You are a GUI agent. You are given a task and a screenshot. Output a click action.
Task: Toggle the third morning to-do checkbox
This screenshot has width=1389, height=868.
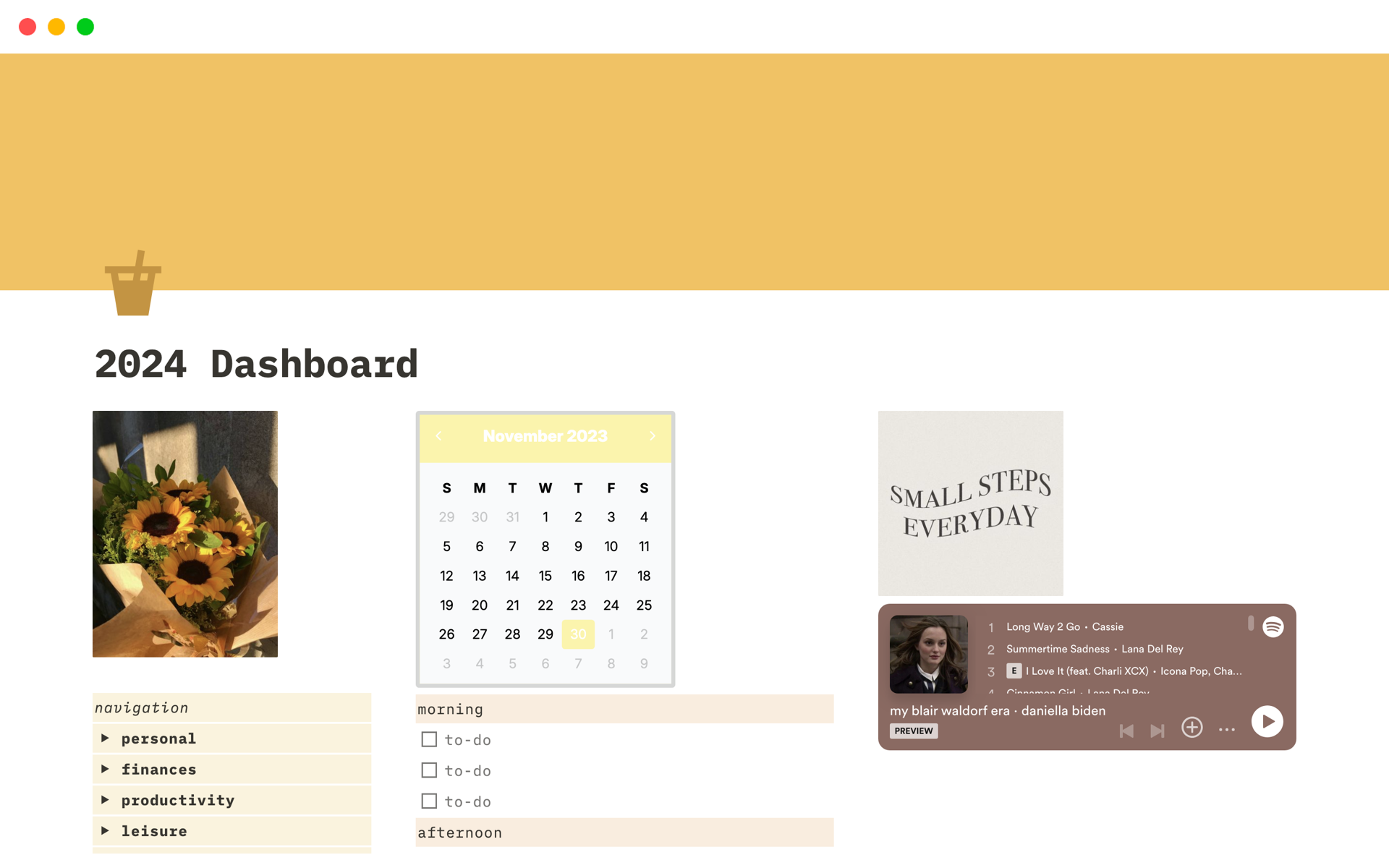pos(428,801)
